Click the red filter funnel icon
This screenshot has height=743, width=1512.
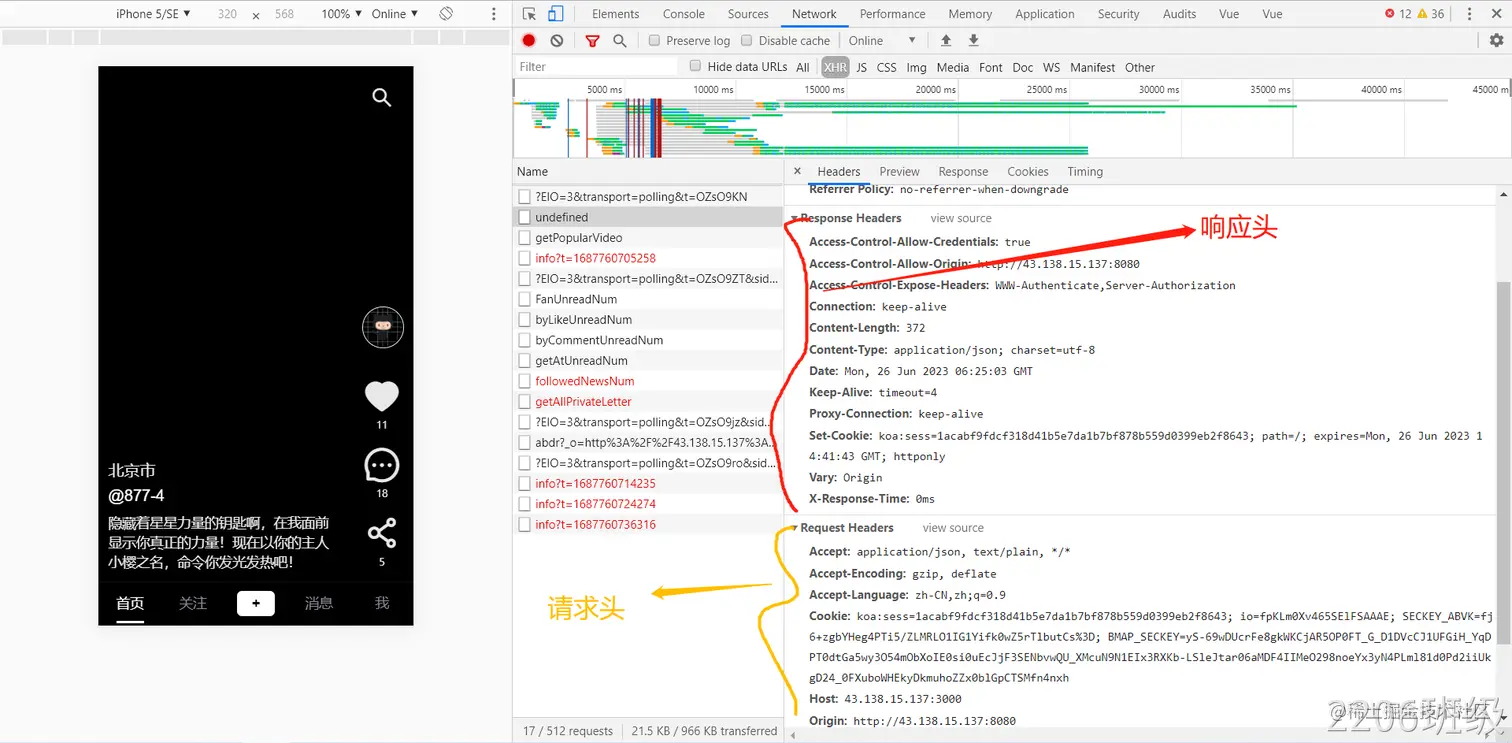point(592,41)
